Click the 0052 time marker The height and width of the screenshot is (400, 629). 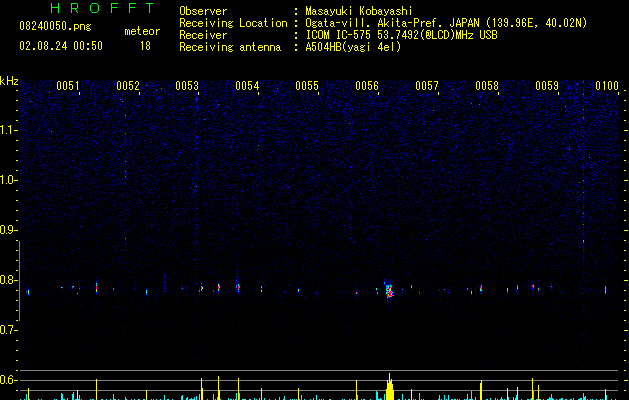tap(128, 86)
